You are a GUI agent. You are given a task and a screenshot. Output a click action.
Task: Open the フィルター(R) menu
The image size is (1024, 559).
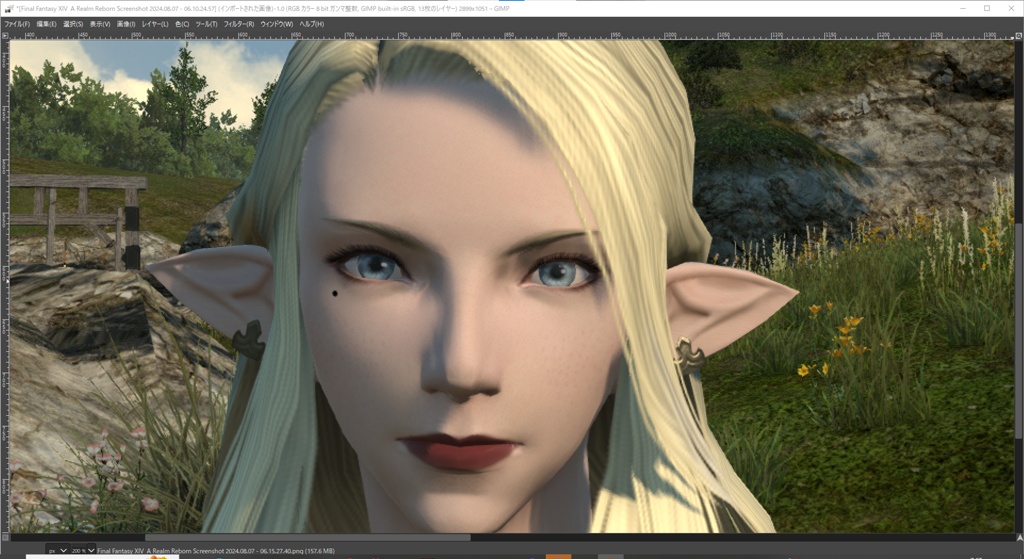tap(238, 24)
